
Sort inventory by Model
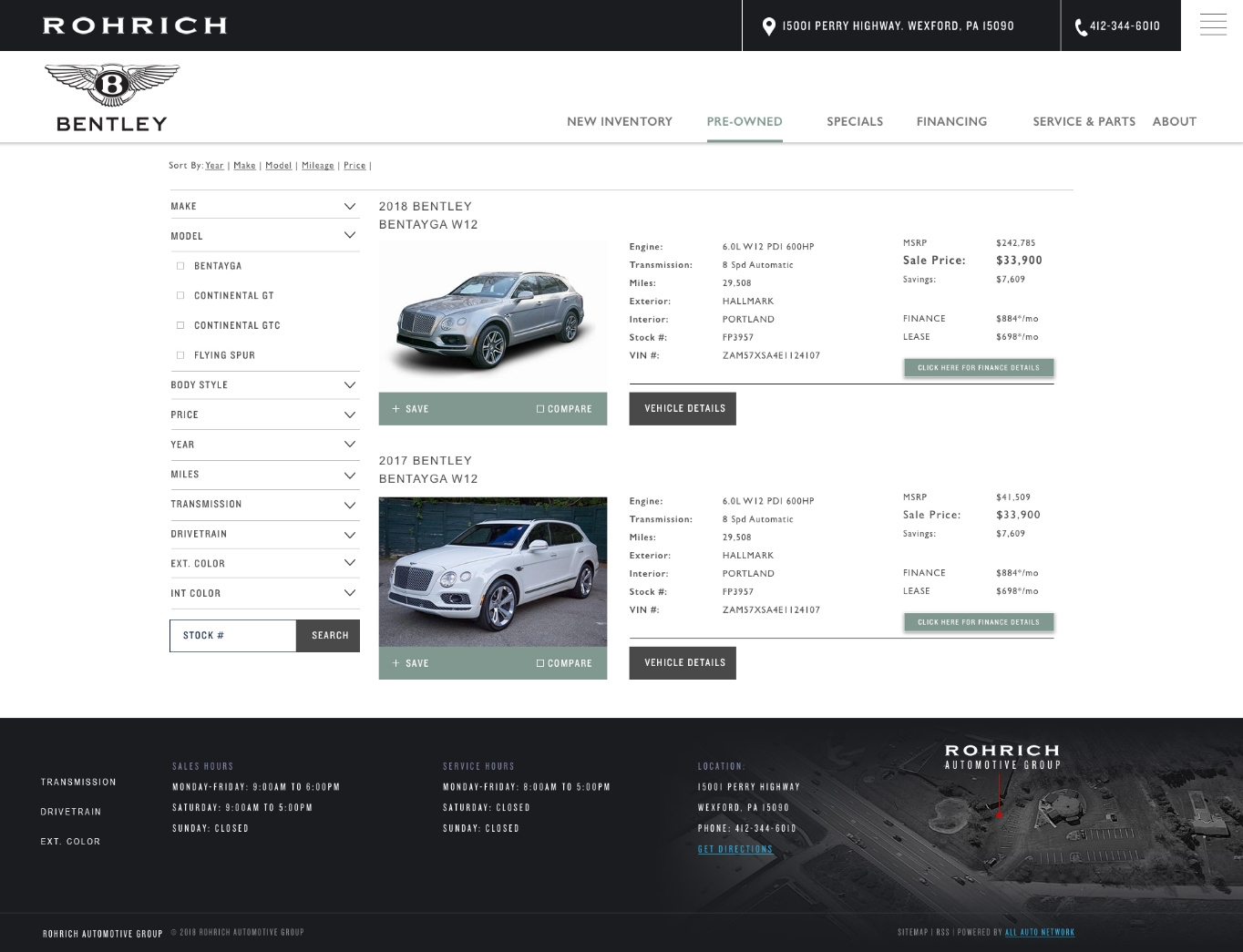coord(278,165)
